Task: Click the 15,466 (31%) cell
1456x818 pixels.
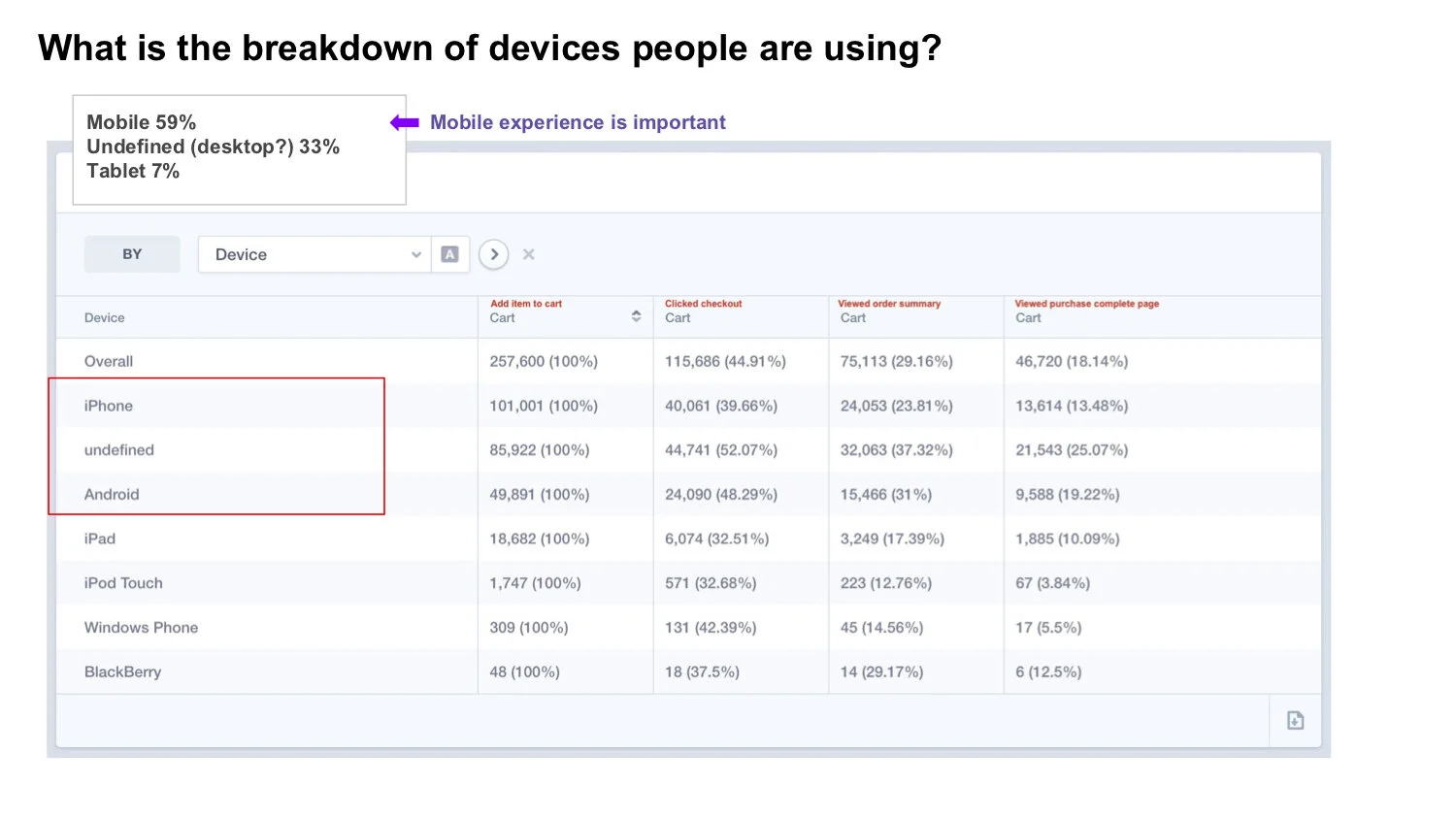Action: [x=886, y=494]
